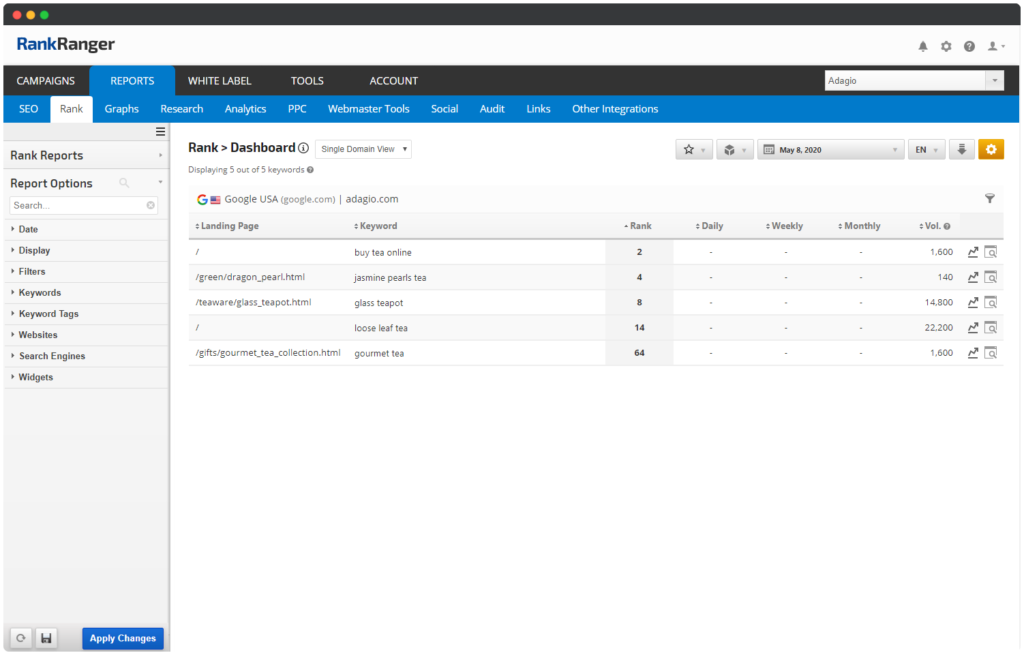Click the download report icon
This screenshot has width=1024, height=655.
click(x=961, y=150)
